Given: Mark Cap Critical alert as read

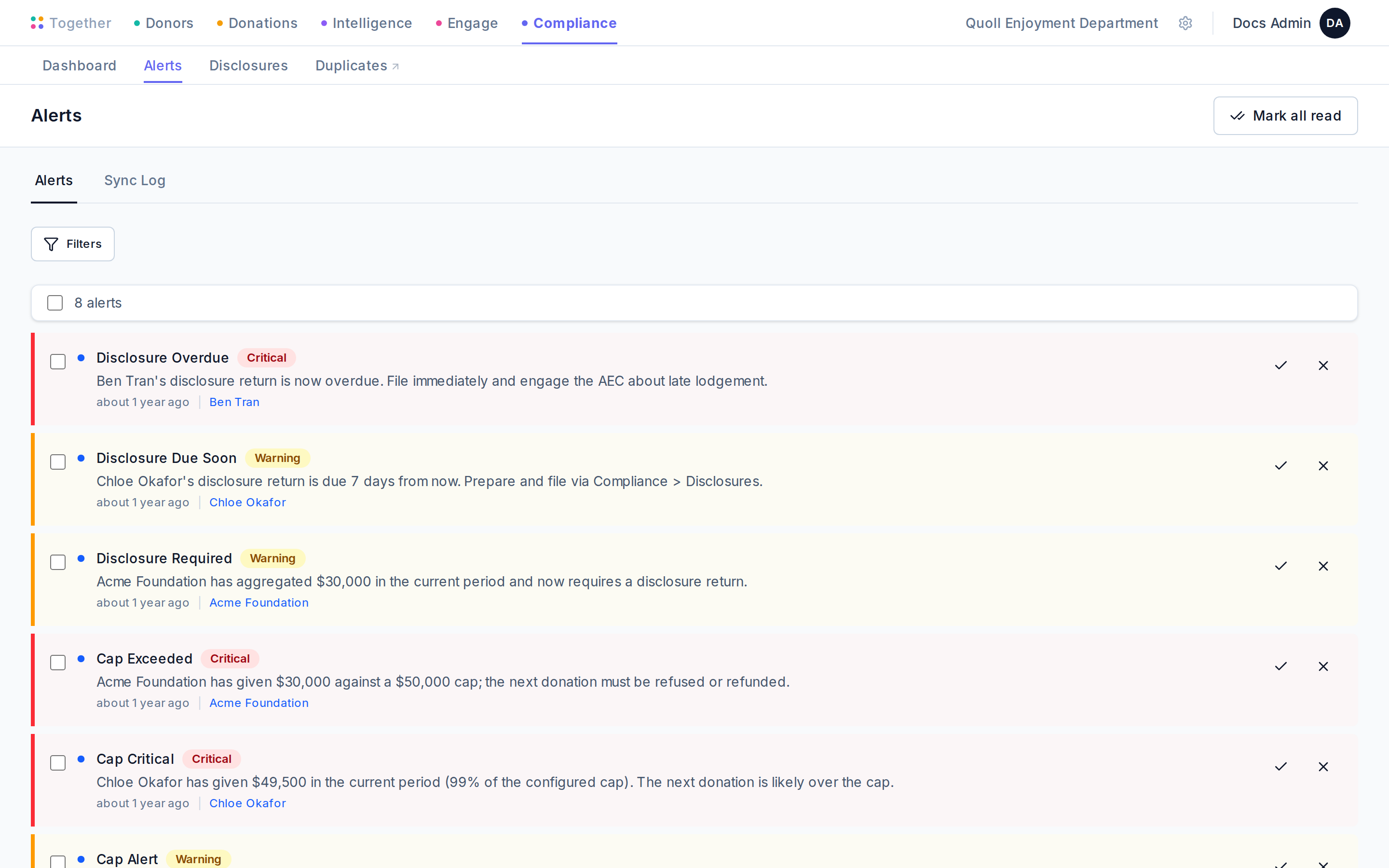Looking at the screenshot, I should tap(1280, 767).
